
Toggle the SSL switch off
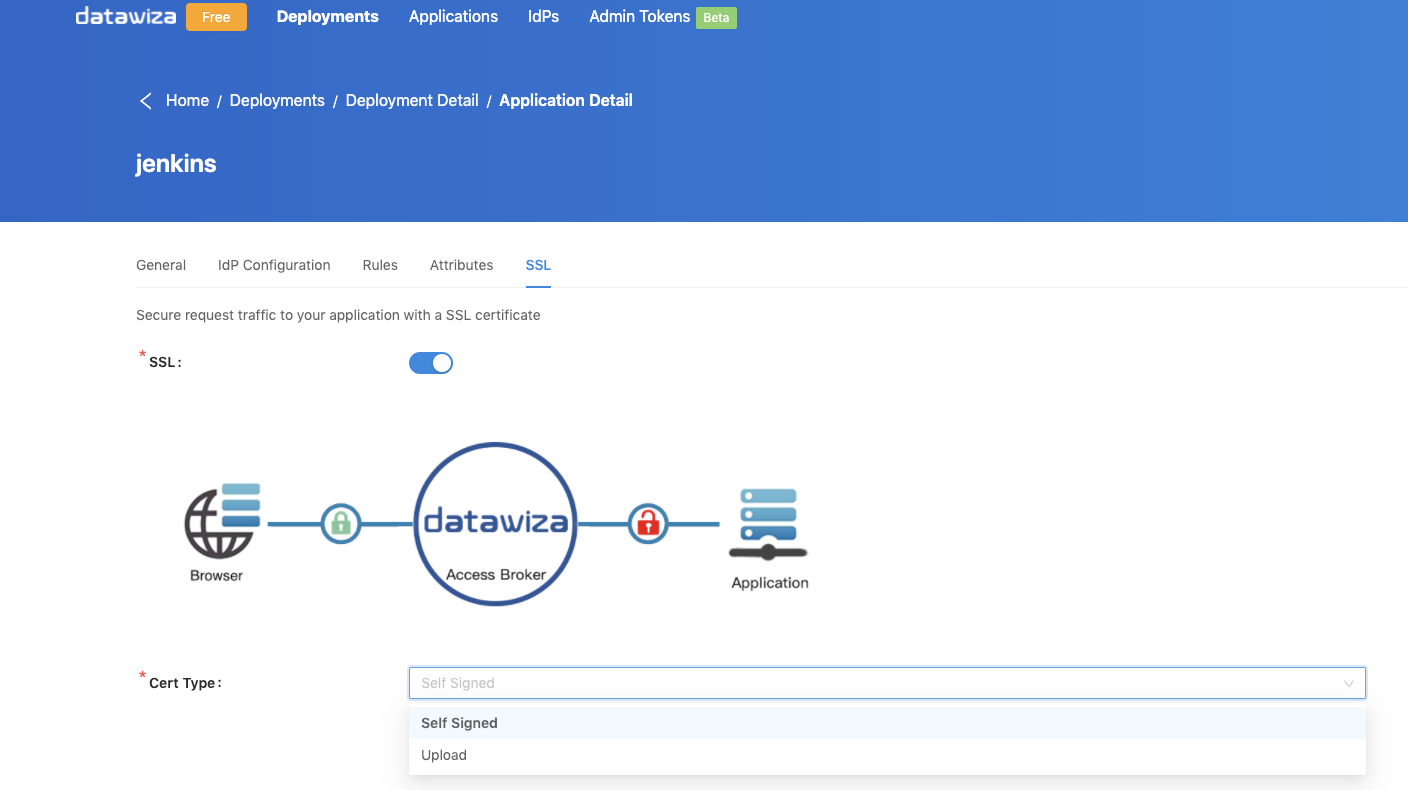point(431,363)
